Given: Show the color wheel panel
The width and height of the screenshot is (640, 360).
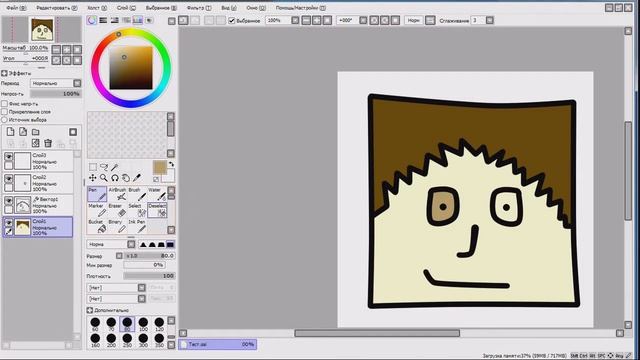Looking at the screenshot, I should click(92, 20).
